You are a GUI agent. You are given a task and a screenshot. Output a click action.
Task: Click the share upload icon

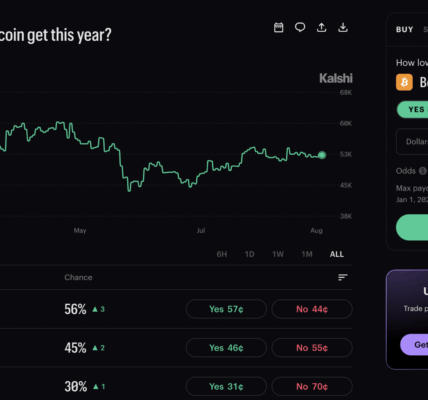(x=321, y=27)
